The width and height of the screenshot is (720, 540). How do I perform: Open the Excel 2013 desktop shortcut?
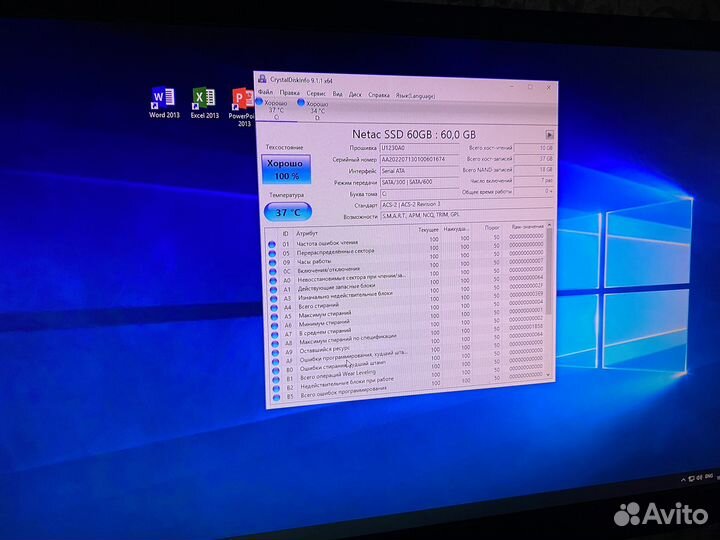204,103
